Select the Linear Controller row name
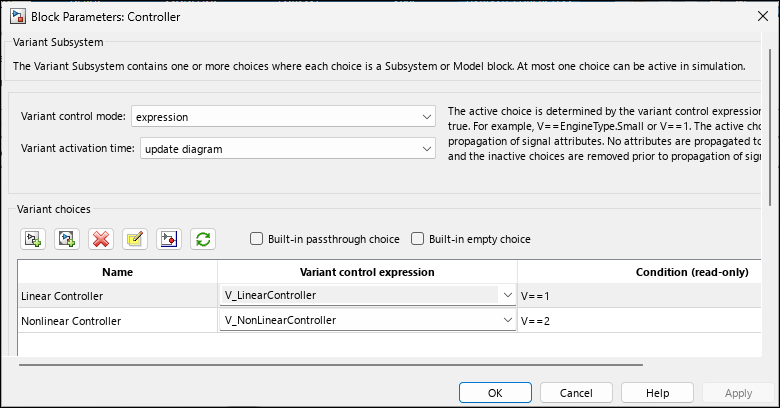 tap(62, 296)
